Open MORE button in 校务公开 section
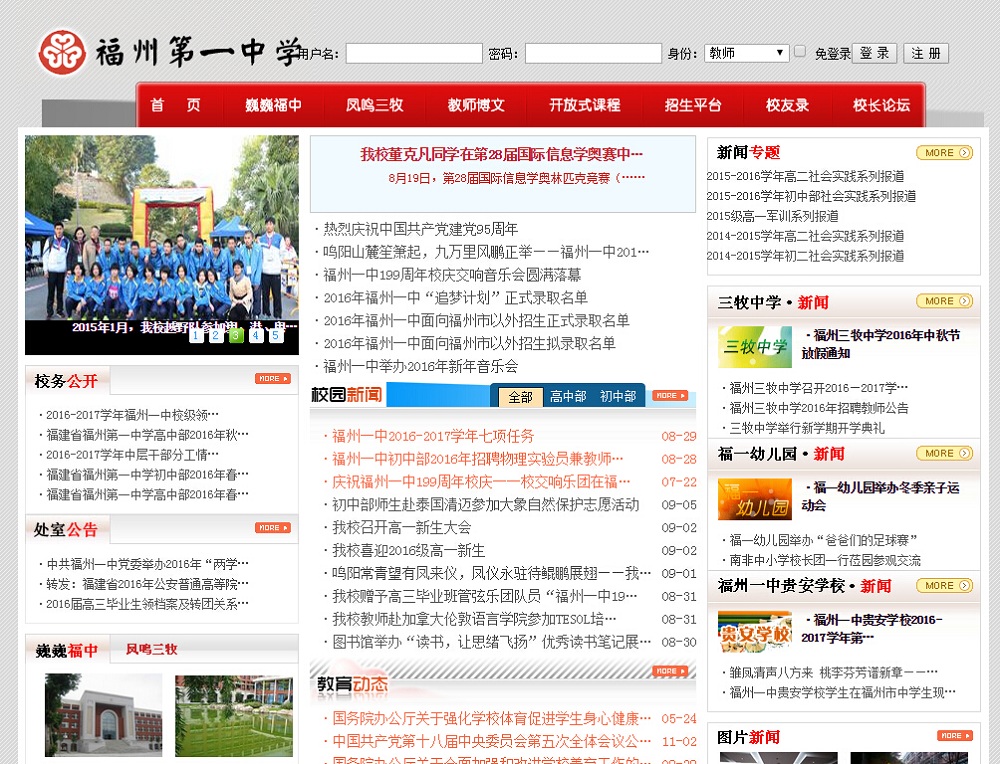 273,378
